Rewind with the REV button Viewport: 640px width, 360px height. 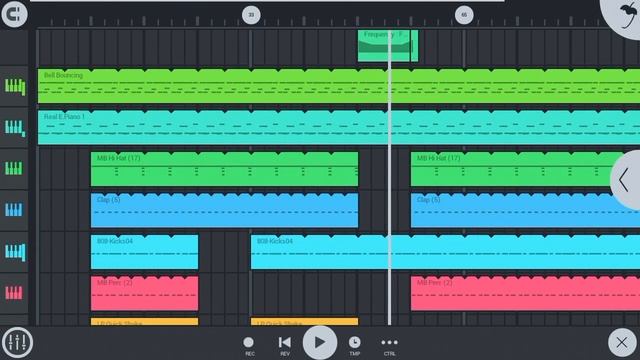tap(284, 345)
